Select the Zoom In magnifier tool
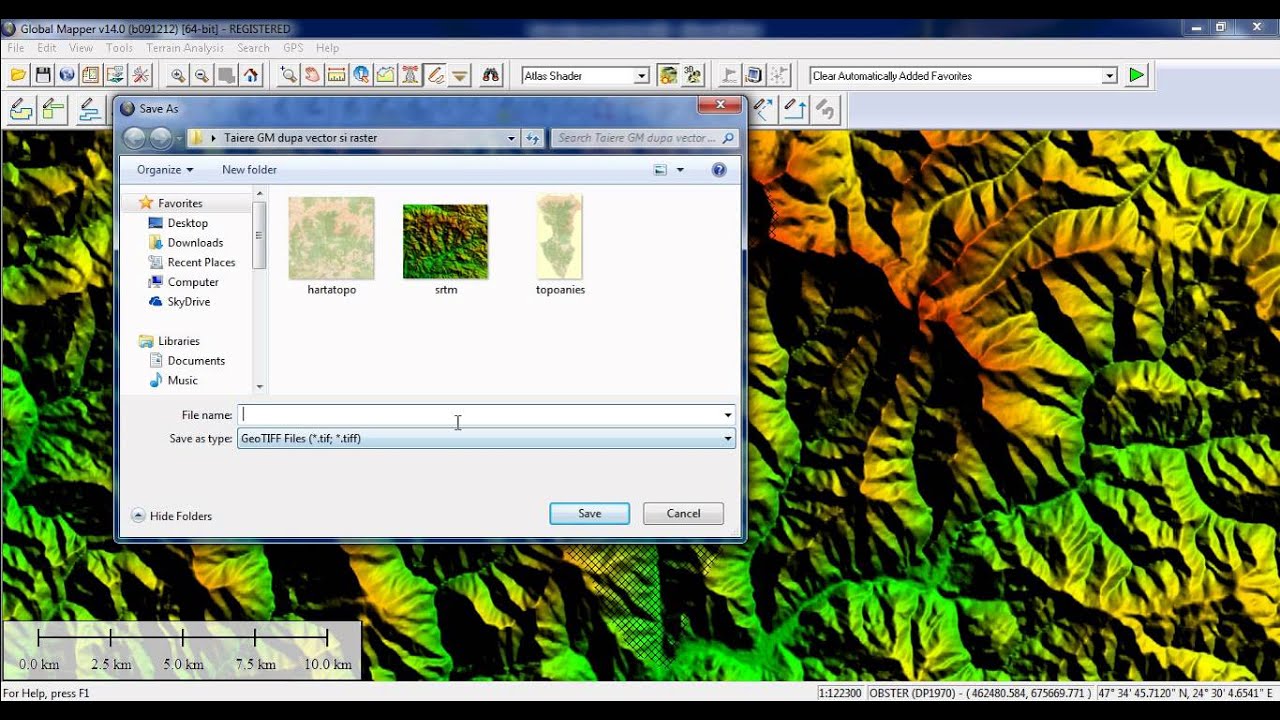This screenshot has width=1280, height=720. [178, 75]
